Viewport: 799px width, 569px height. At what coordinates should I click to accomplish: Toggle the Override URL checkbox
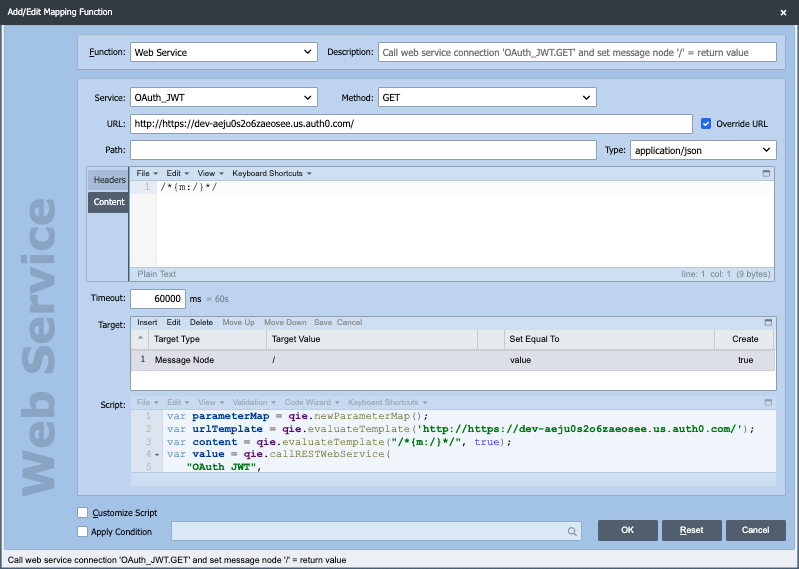click(x=706, y=124)
